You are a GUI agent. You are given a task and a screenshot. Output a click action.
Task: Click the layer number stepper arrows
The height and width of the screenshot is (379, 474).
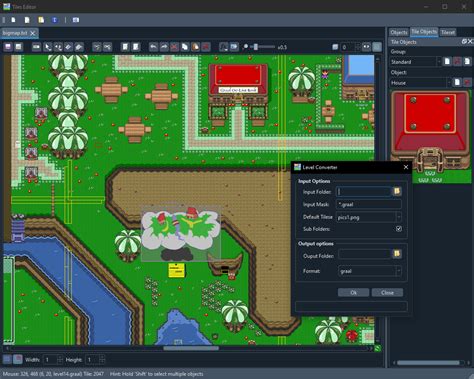tap(358, 47)
